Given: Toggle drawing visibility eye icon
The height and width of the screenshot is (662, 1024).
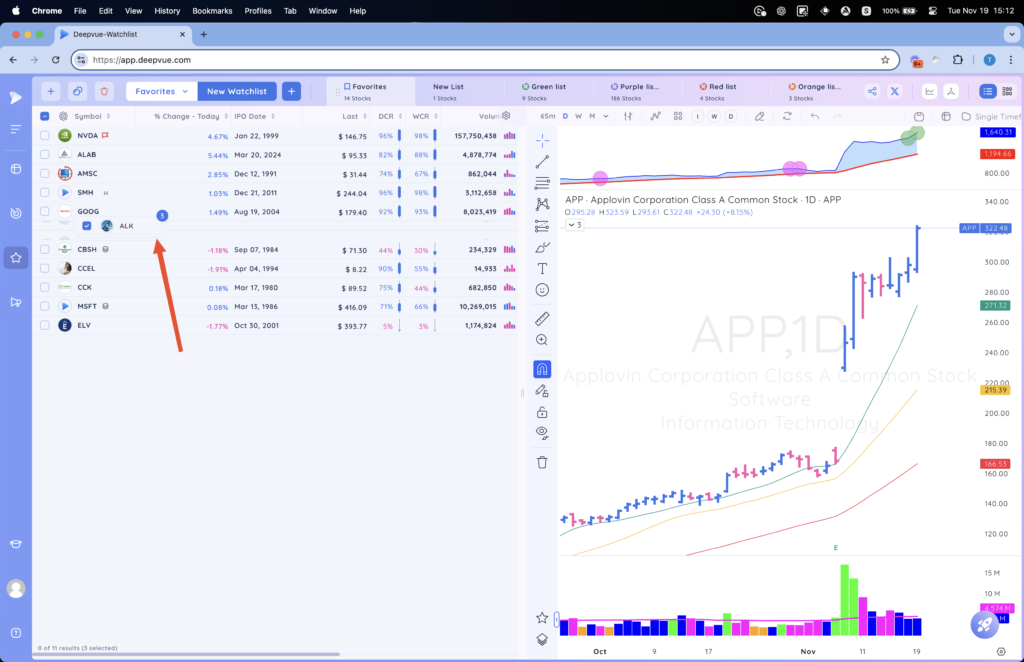Looking at the screenshot, I should click(x=542, y=432).
